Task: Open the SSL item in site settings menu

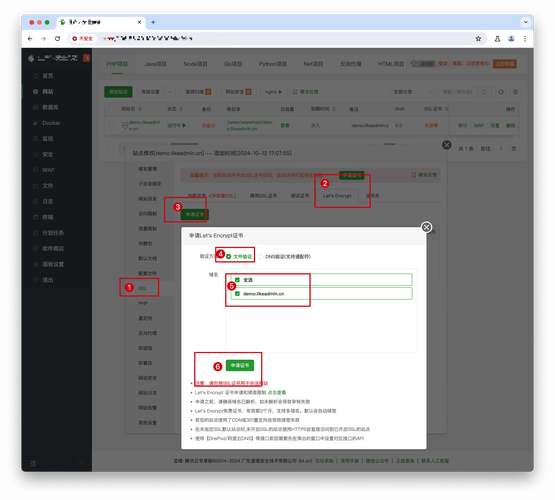Action: coord(142,288)
